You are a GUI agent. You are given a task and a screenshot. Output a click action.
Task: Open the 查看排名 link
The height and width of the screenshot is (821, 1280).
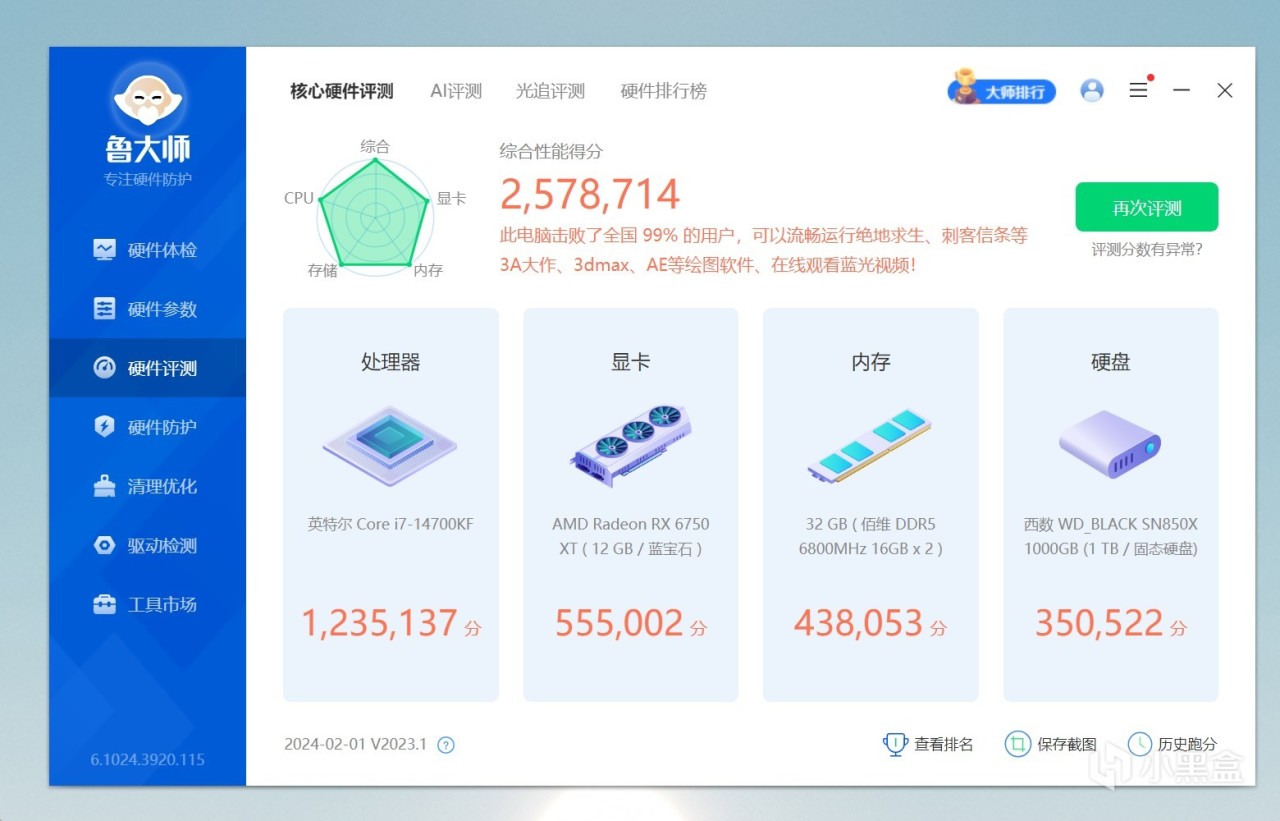[x=943, y=745]
